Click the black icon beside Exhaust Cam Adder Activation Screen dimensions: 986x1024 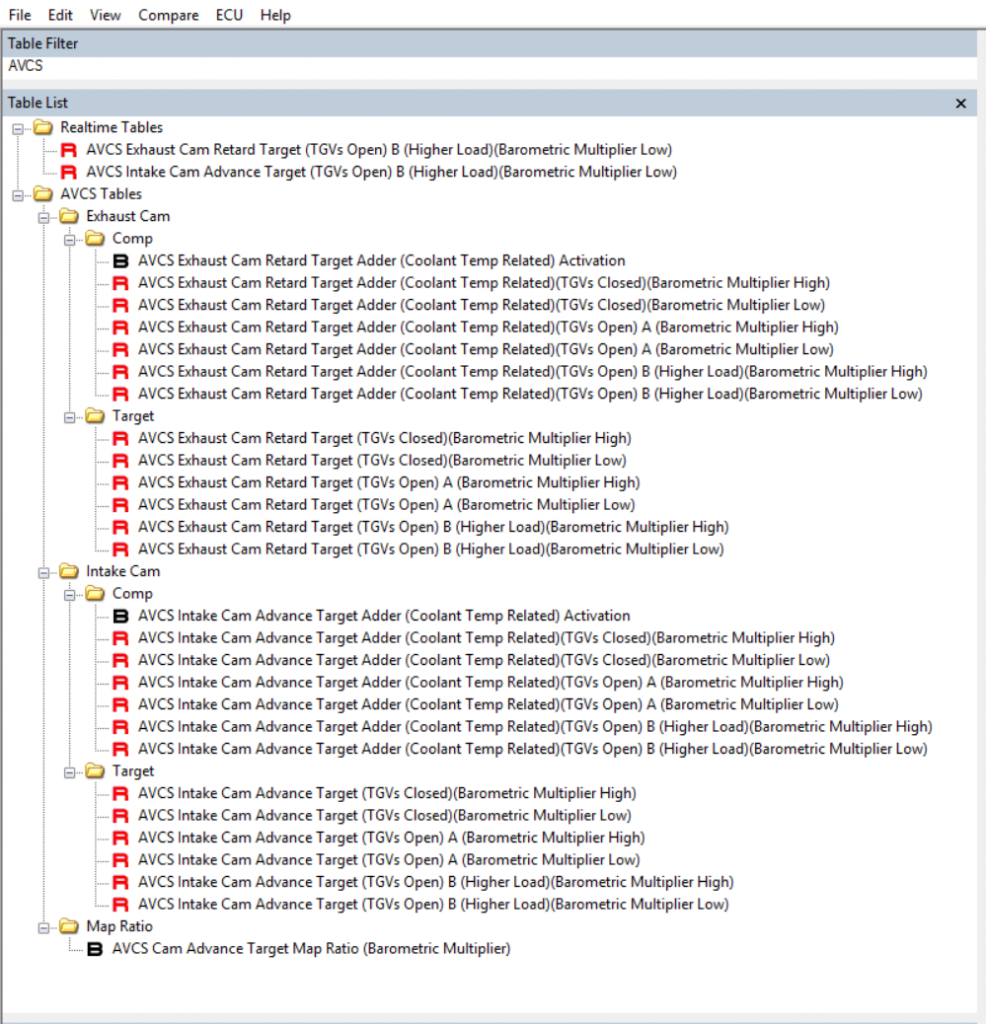121,261
